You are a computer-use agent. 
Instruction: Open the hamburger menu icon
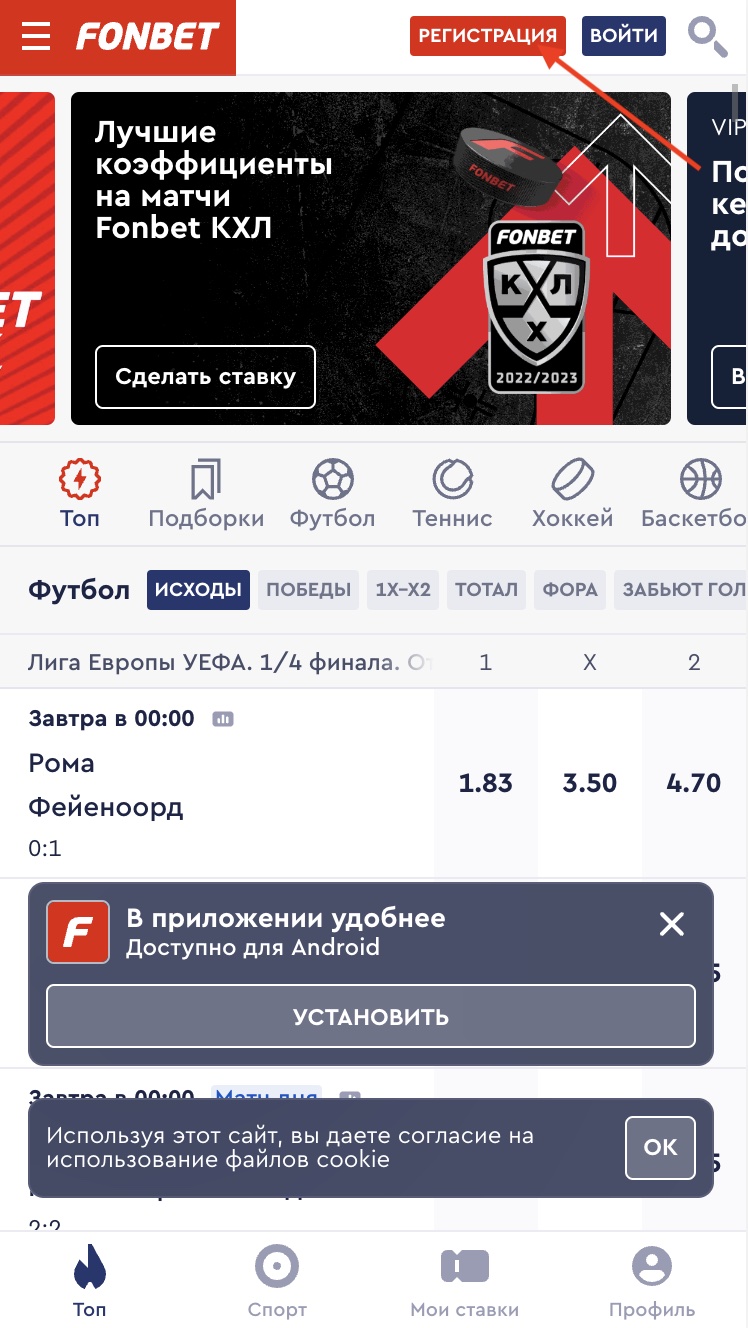(x=36, y=37)
